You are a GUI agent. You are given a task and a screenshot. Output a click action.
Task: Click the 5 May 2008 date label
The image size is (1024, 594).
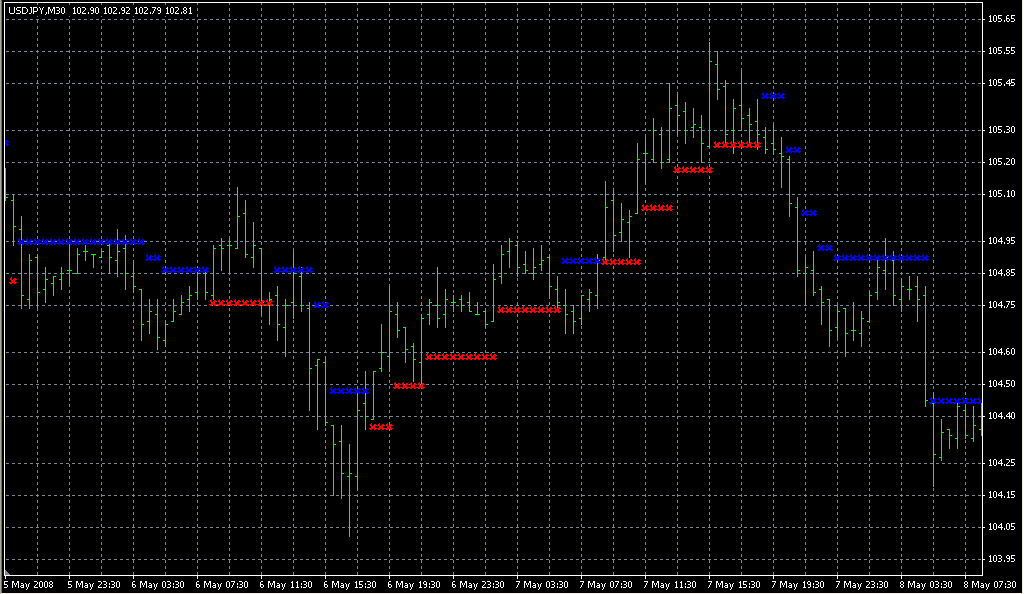[29, 584]
